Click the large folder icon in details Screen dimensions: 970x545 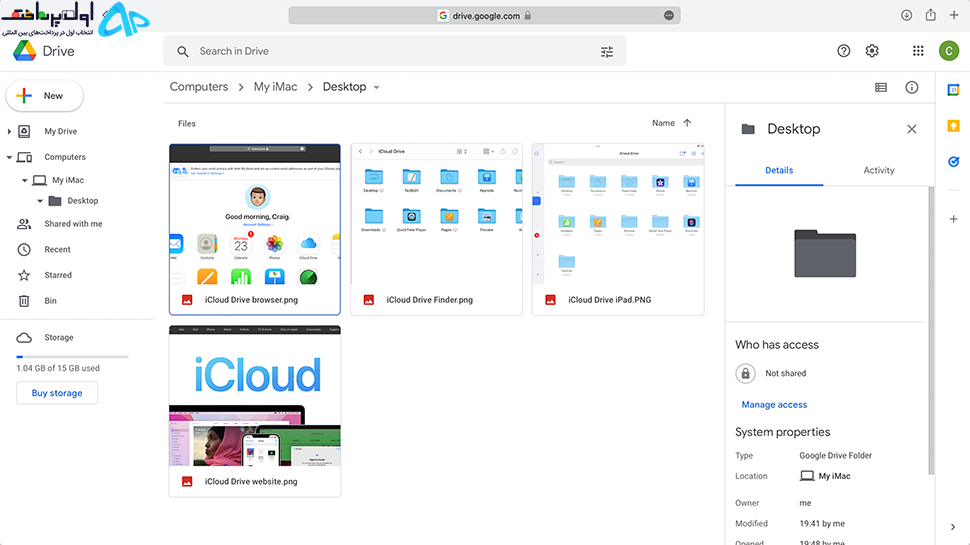pos(825,253)
